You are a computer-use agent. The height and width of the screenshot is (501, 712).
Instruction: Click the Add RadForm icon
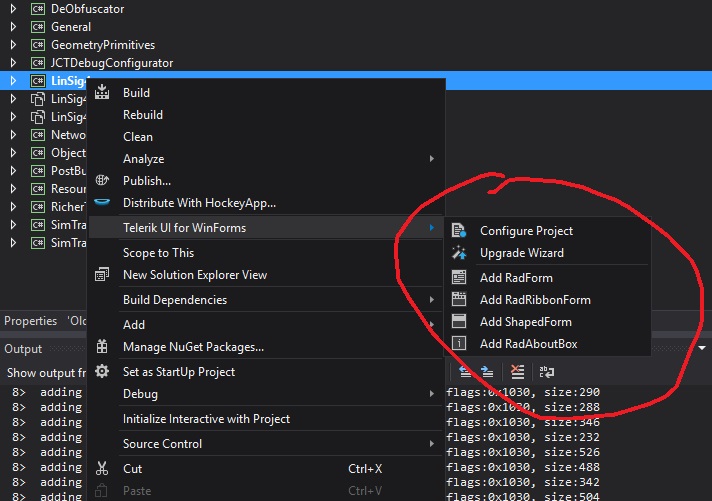459,278
